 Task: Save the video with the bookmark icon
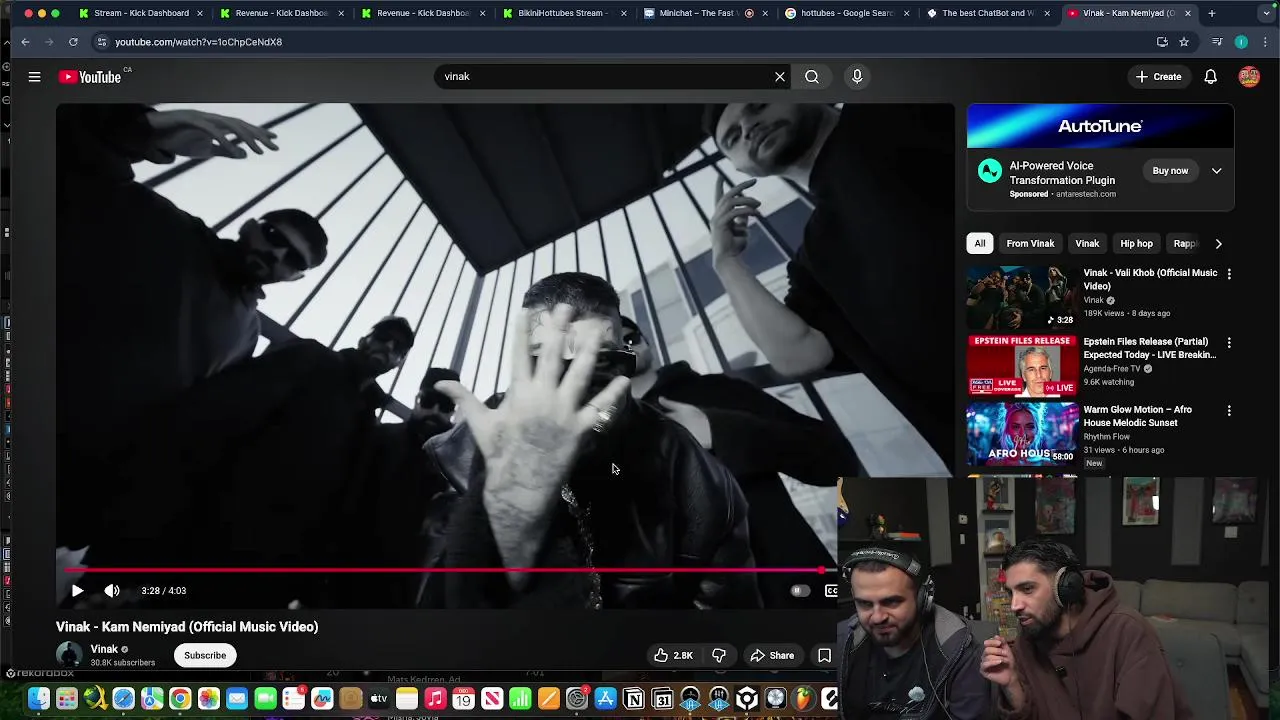824,656
